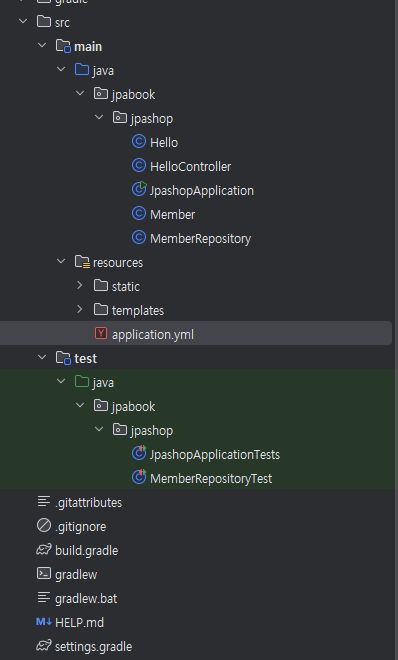This screenshot has height=660, width=398.
Task: Open the settings.gradle file
Action: [x=94, y=647]
